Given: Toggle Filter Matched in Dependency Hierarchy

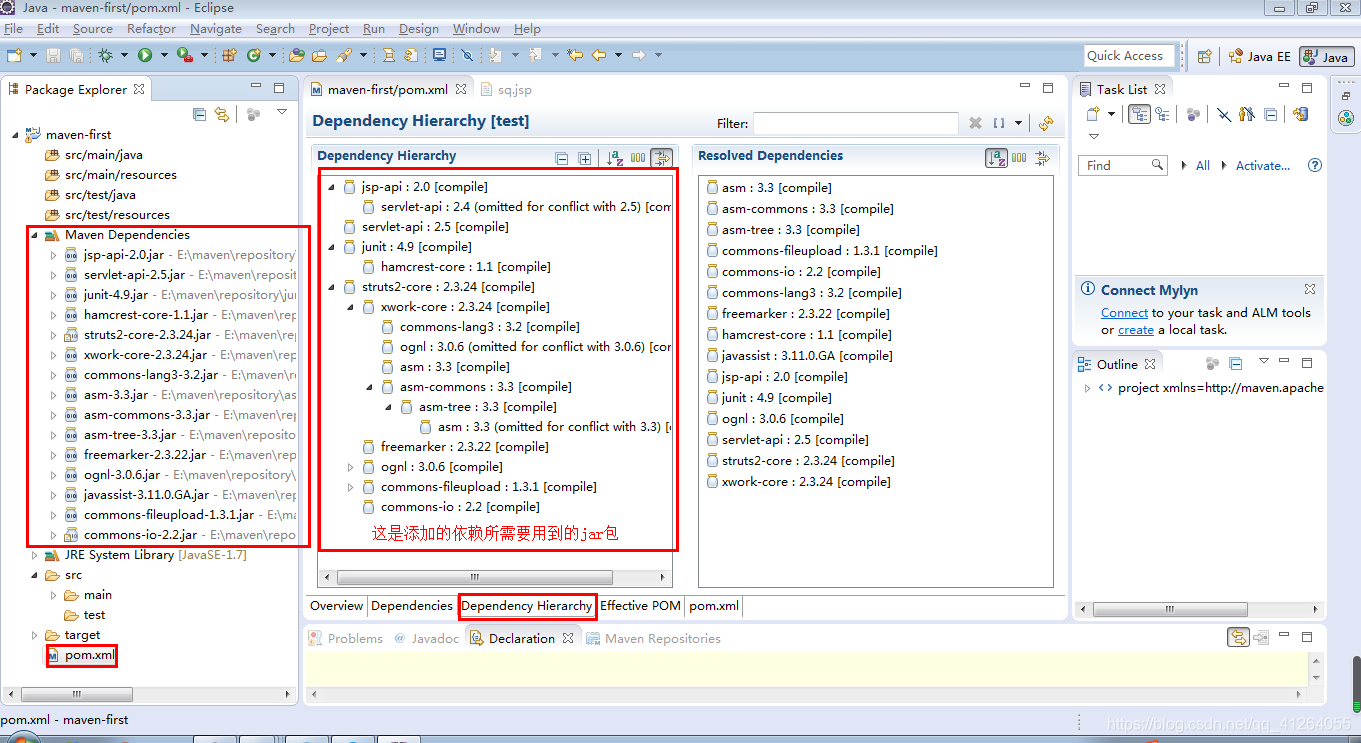Looking at the screenshot, I should (661, 157).
